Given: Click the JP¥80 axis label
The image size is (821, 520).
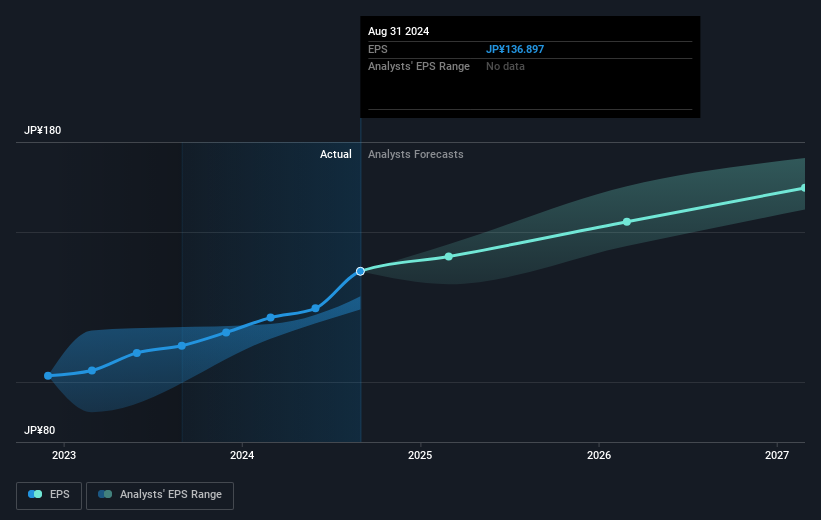Looking at the screenshot, I should (39, 430).
